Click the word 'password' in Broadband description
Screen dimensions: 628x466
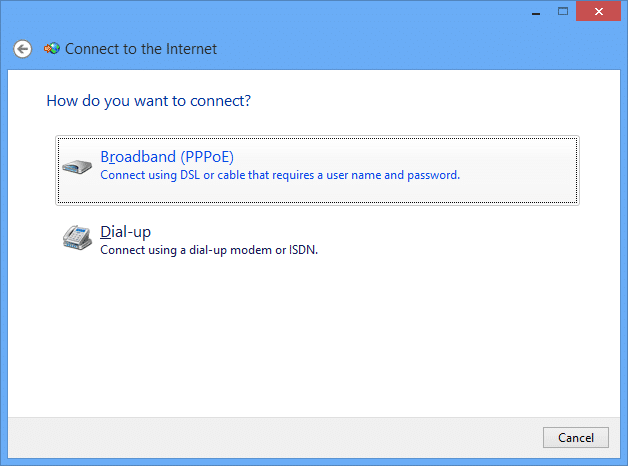[x=433, y=175]
